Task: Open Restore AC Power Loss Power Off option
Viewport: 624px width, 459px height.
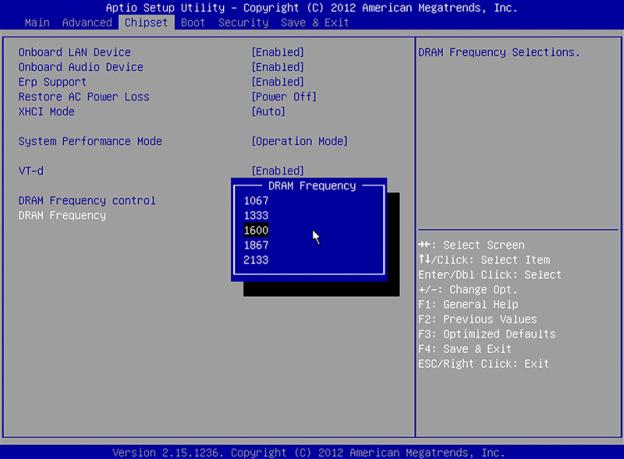Action: click(284, 97)
